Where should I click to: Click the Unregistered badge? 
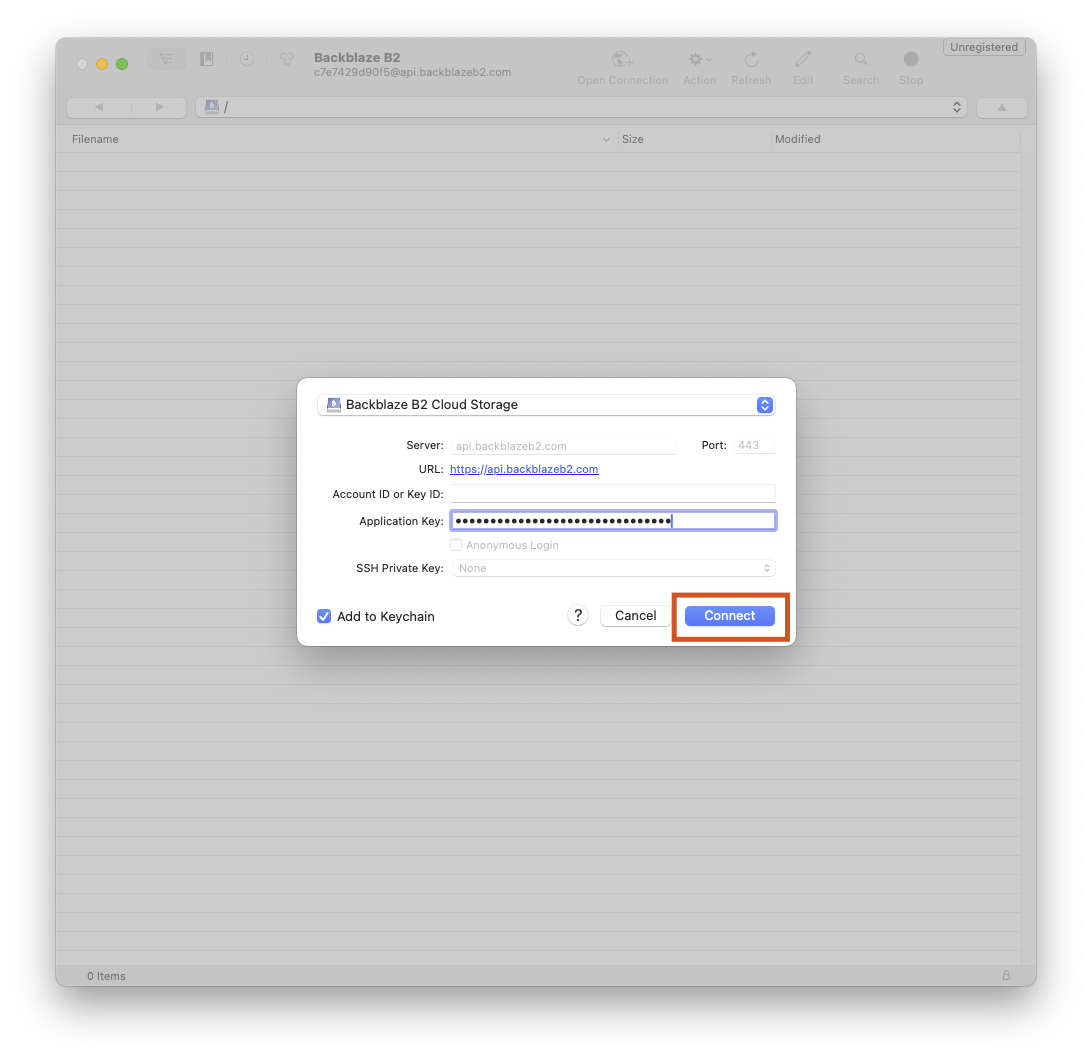click(983, 47)
